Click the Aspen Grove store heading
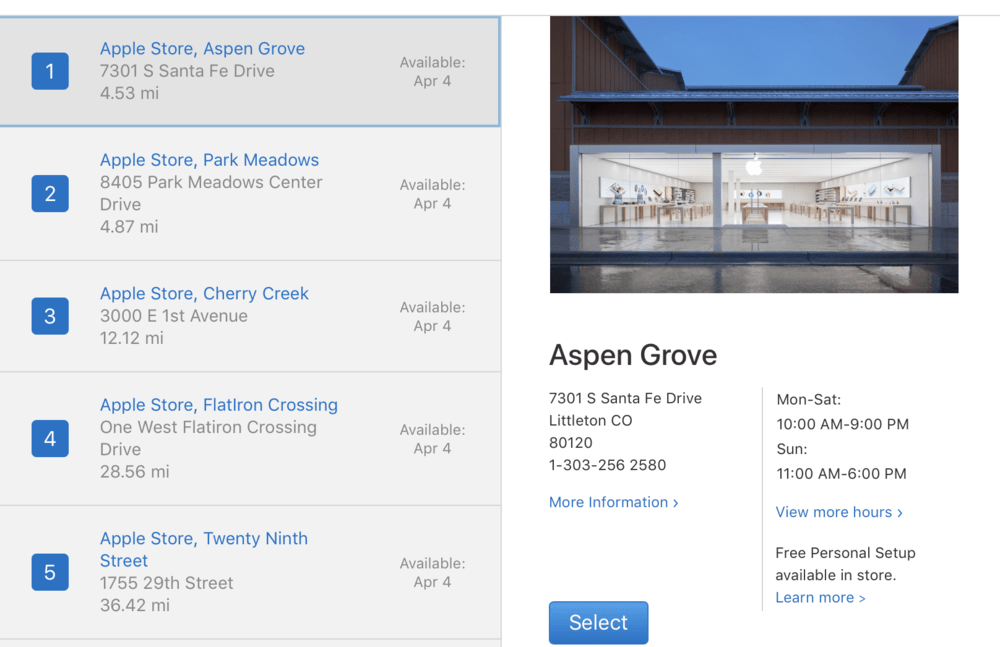The height and width of the screenshot is (647, 1000). tap(632, 355)
